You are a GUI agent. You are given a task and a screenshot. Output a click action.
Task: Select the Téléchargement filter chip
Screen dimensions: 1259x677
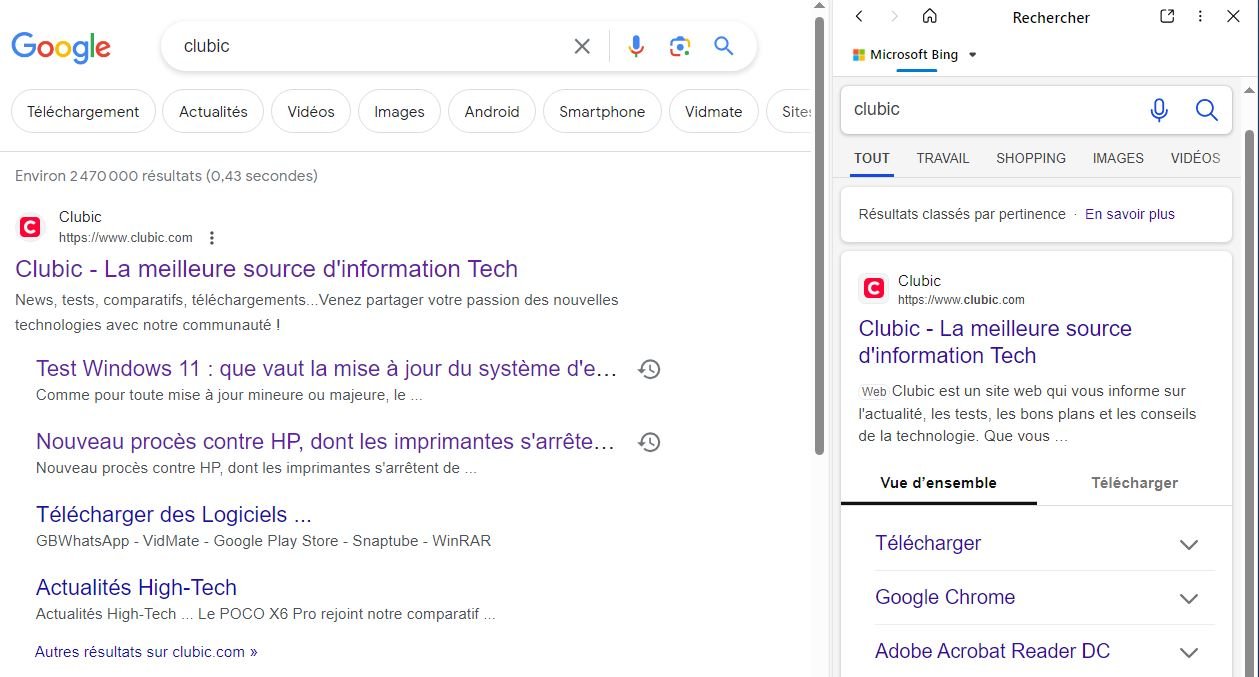tap(83, 112)
